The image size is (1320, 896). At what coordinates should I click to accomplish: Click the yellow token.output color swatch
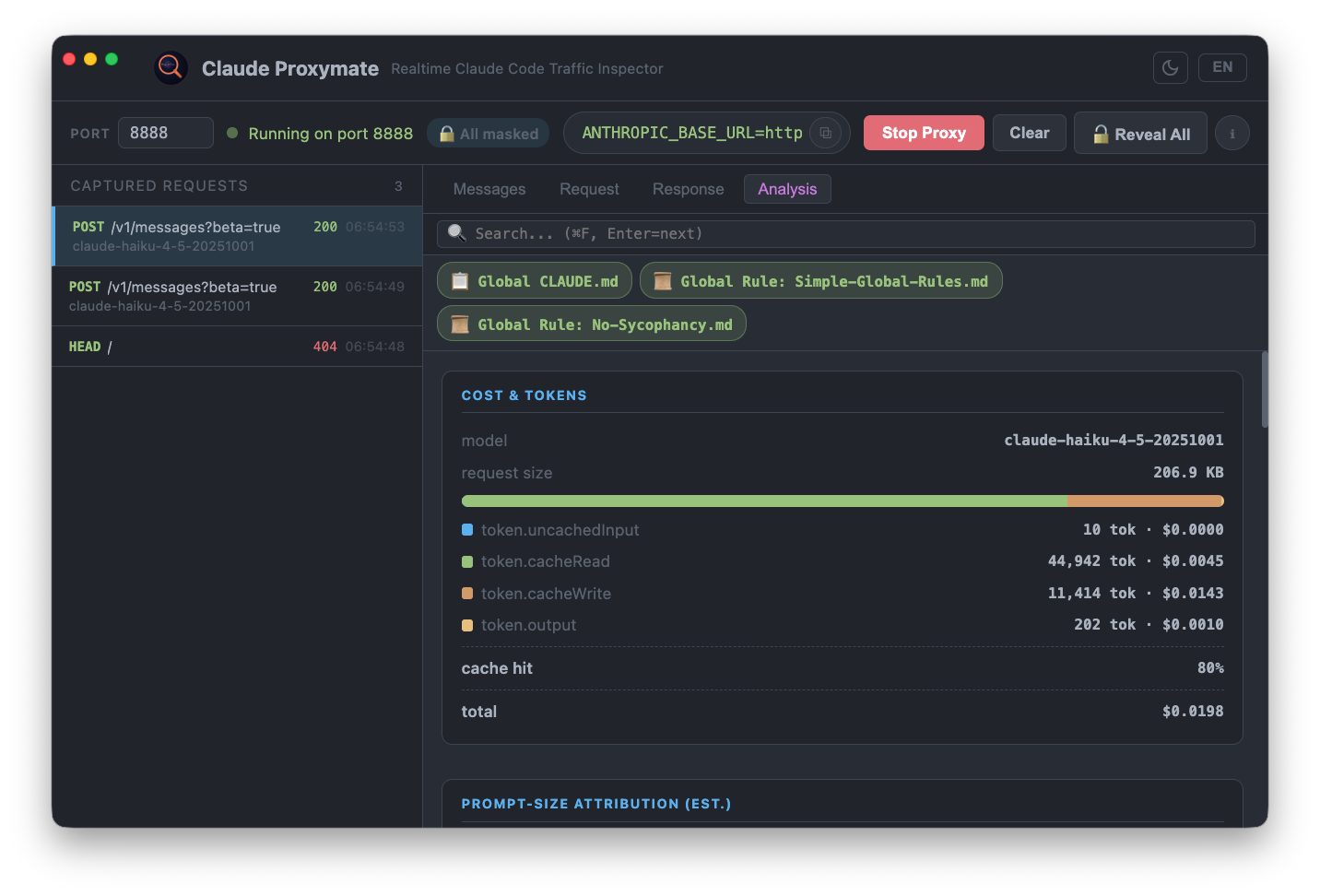coord(467,625)
